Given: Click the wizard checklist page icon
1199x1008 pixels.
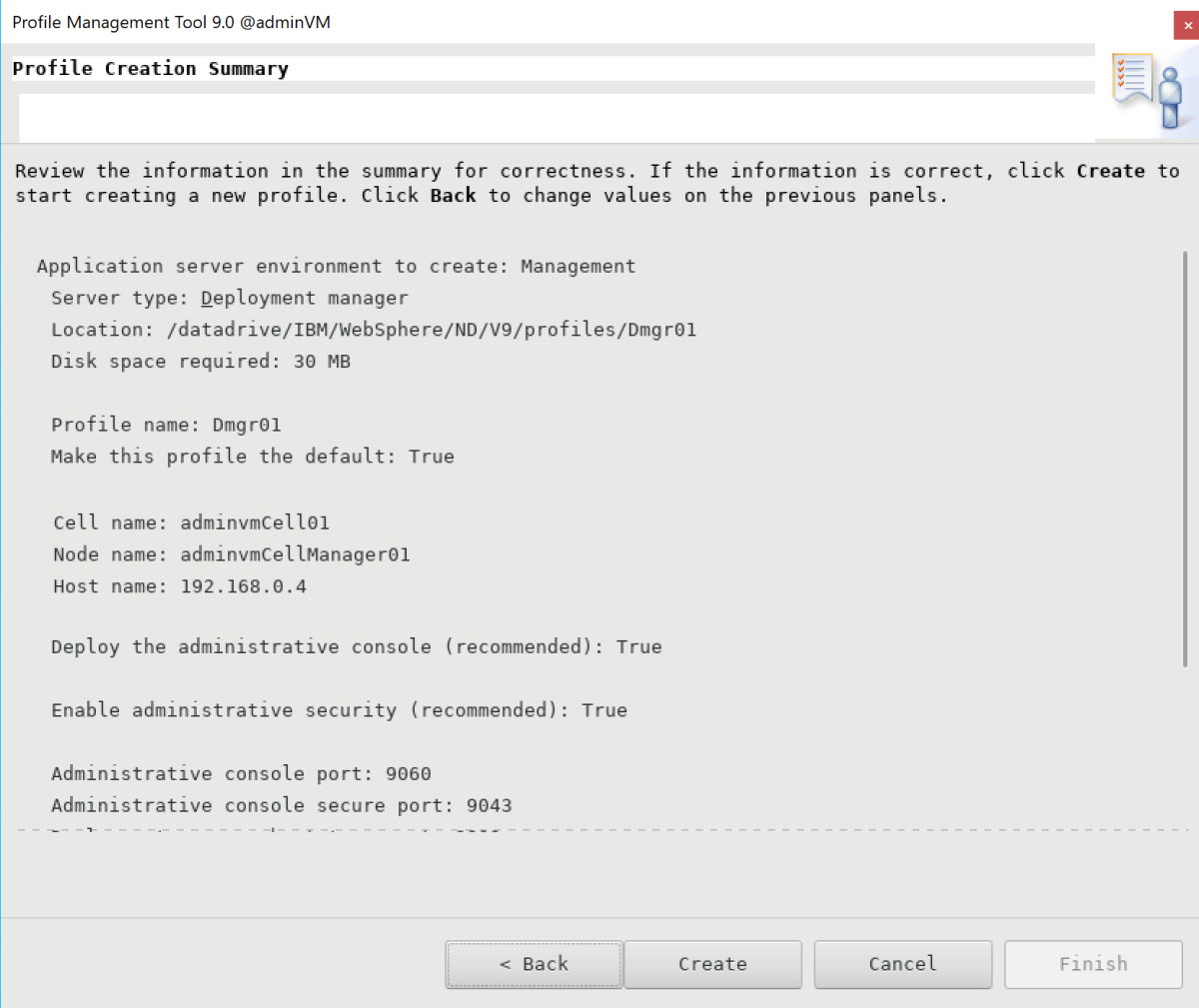Looking at the screenshot, I should coord(1134,75).
